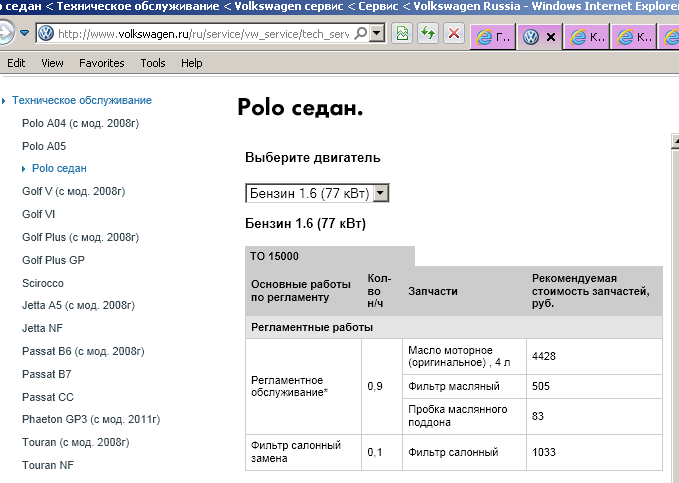Go to the Scirocco maintenance page
Image resolution: width=679 pixels, height=483 pixels.
(42, 283)
